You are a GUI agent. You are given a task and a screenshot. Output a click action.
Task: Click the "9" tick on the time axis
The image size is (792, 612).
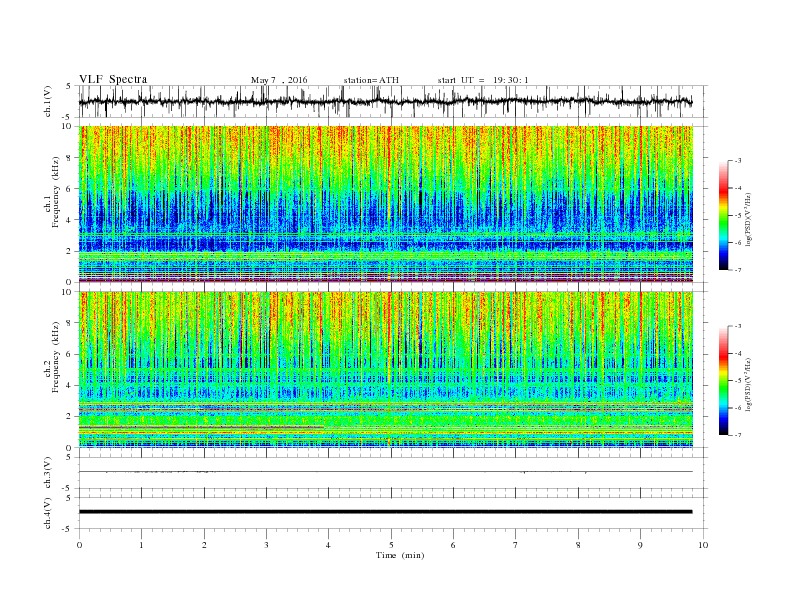(640, 545)
